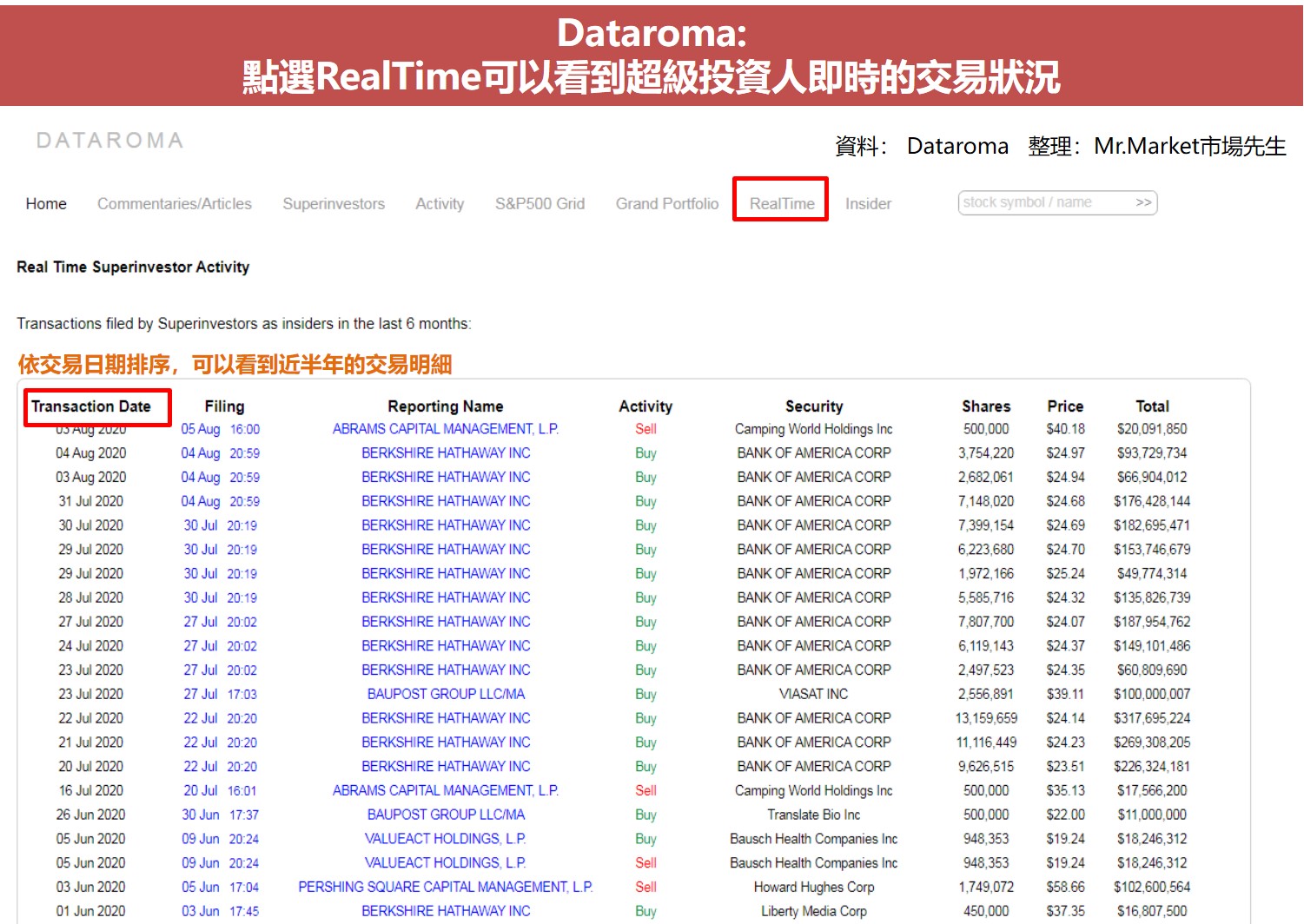The height and width of the screenshot is (924, 1304).
Task: Click the 01 Jun 2020 transaction date
Action: 91,911
